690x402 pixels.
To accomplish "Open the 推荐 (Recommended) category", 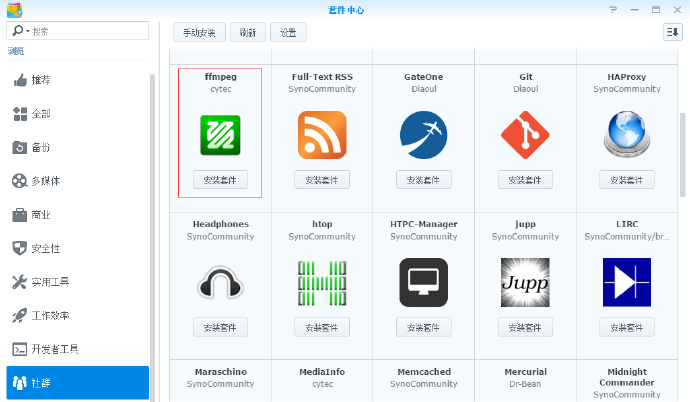I will coord(78,80).
